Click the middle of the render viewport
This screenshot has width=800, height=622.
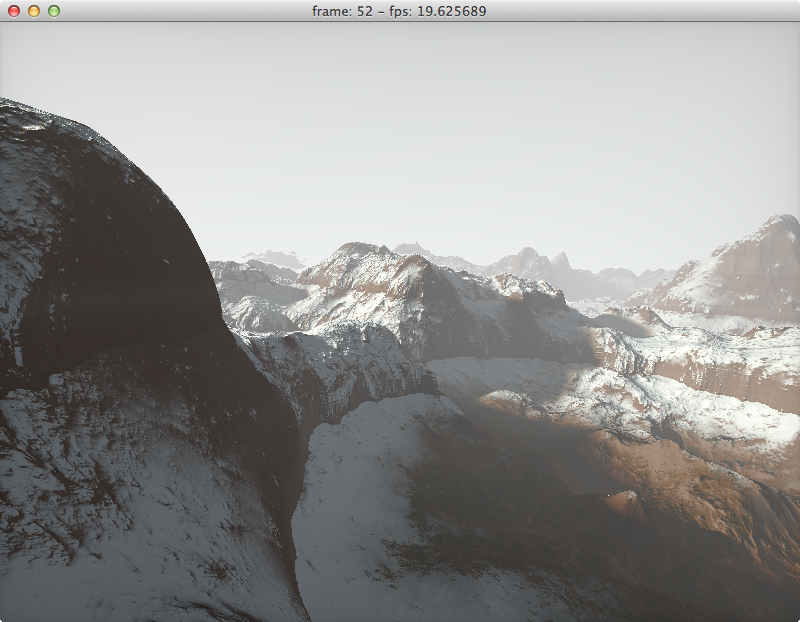[400, 324]
